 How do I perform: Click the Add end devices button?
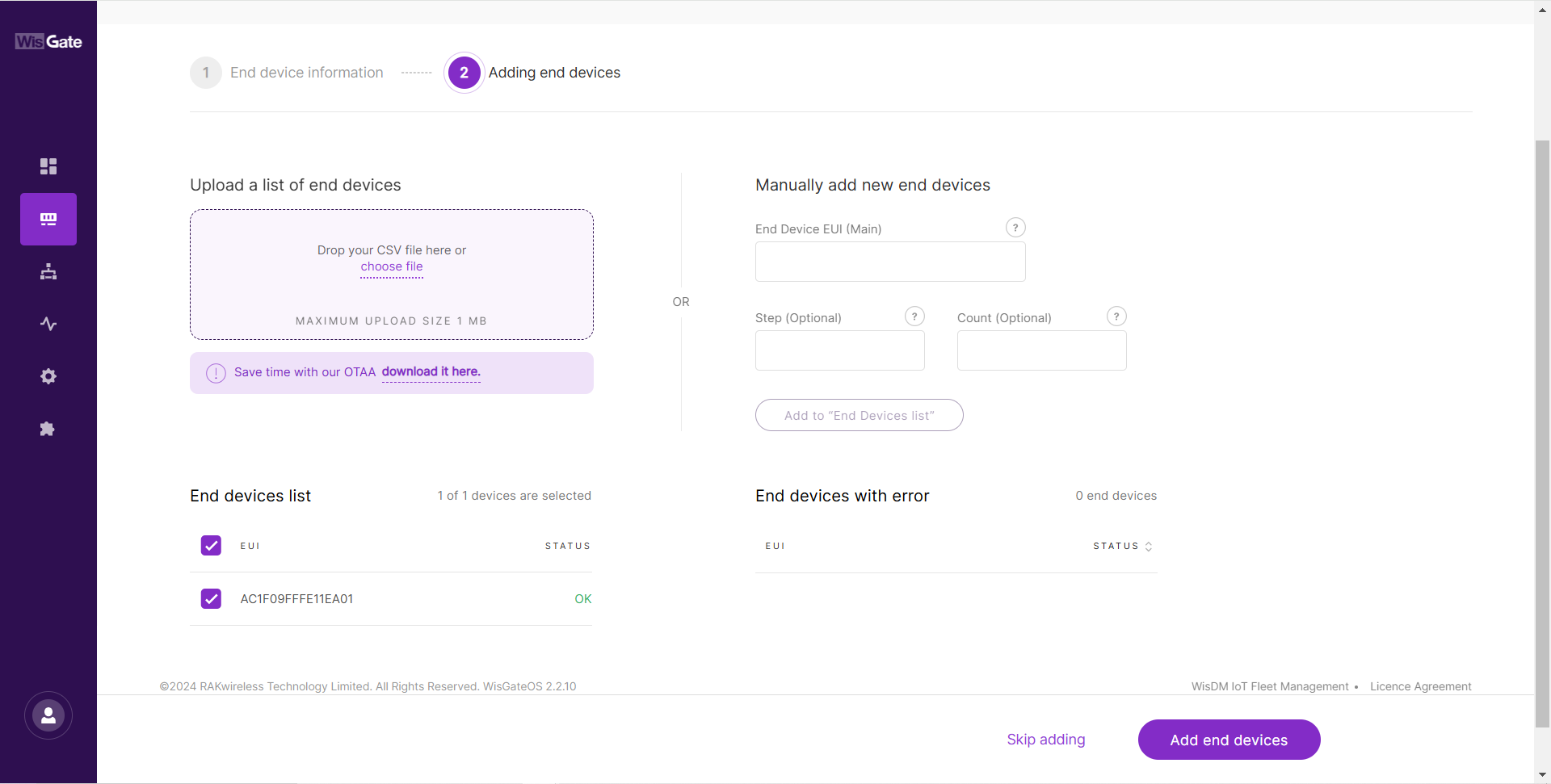(1229, 740)
